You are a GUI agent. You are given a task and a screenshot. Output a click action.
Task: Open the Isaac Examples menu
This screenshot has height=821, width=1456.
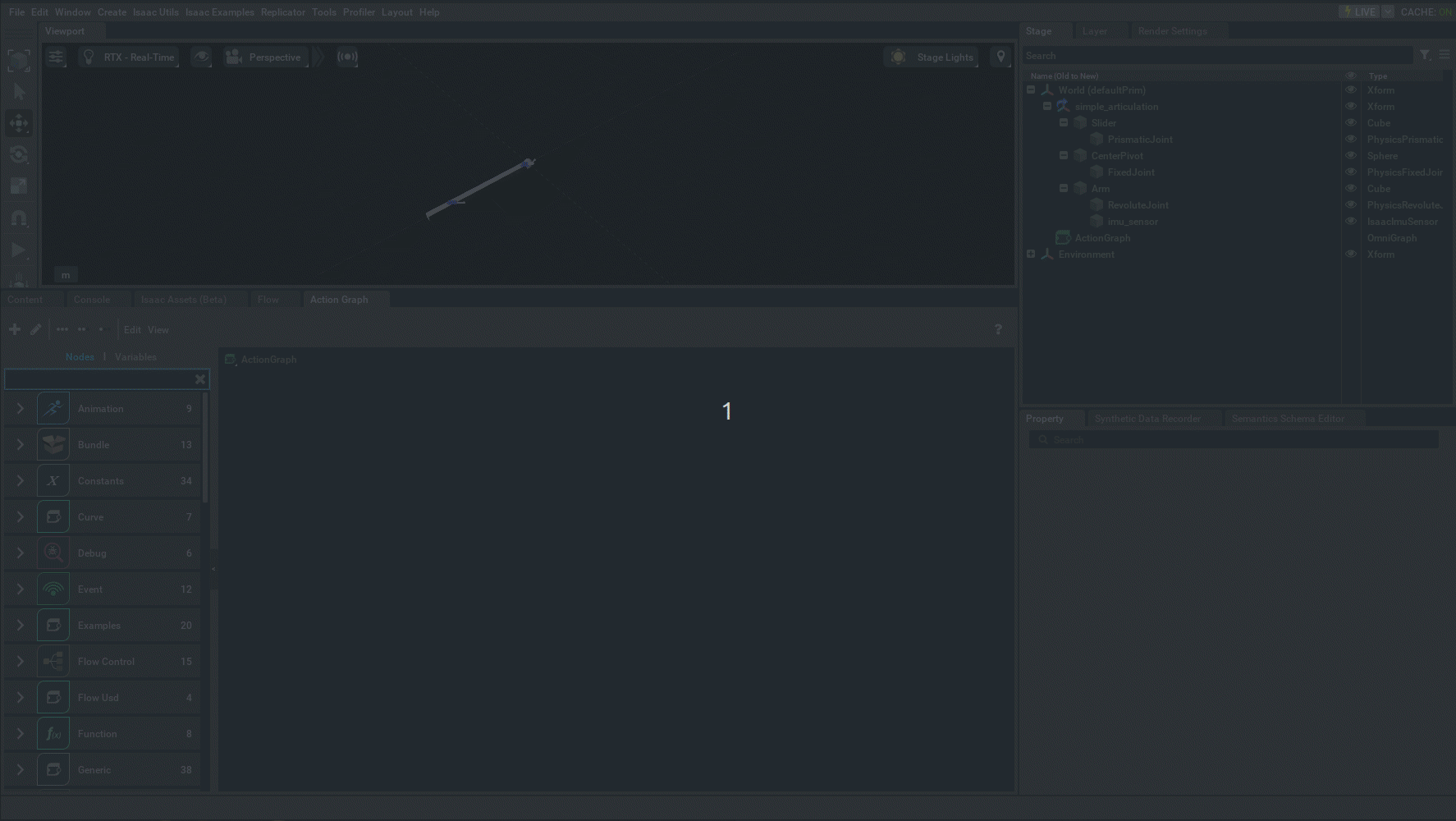[219, 12]
